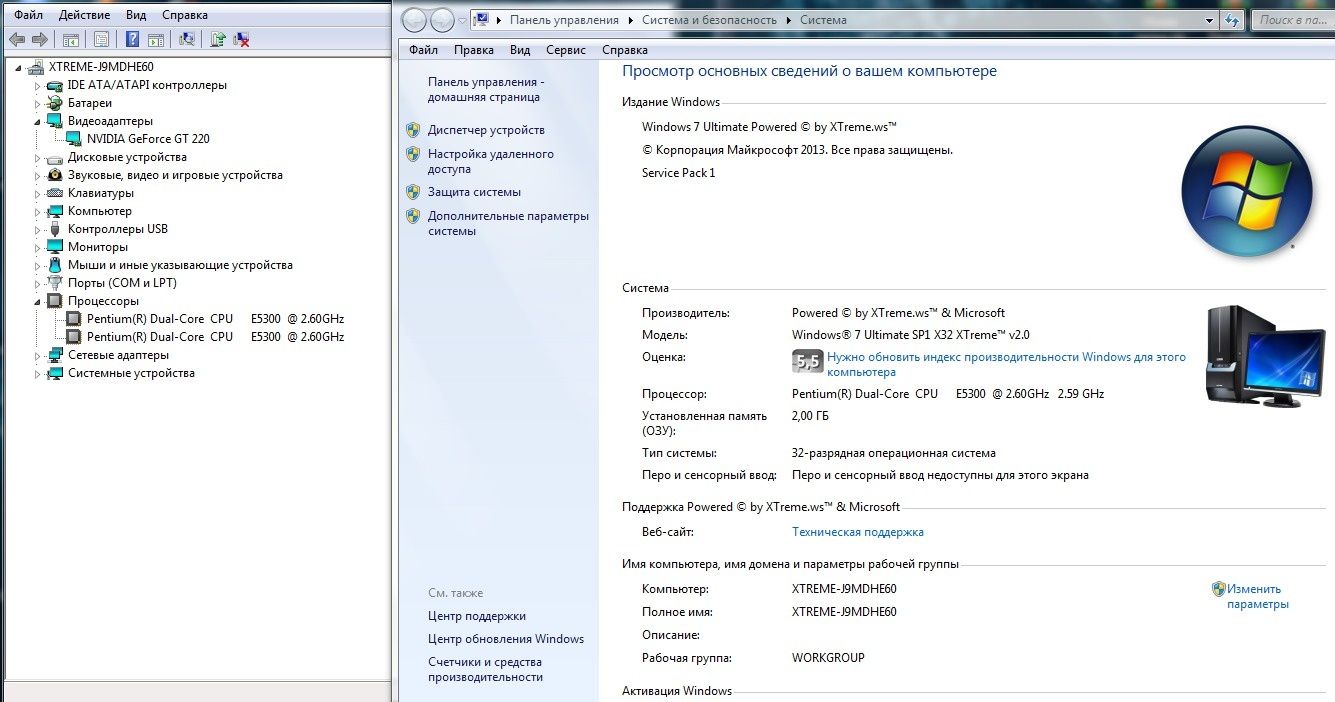Click the Техническая поддержка website link
Viewport: 1335px width, 702px height.
click(858, 532)
